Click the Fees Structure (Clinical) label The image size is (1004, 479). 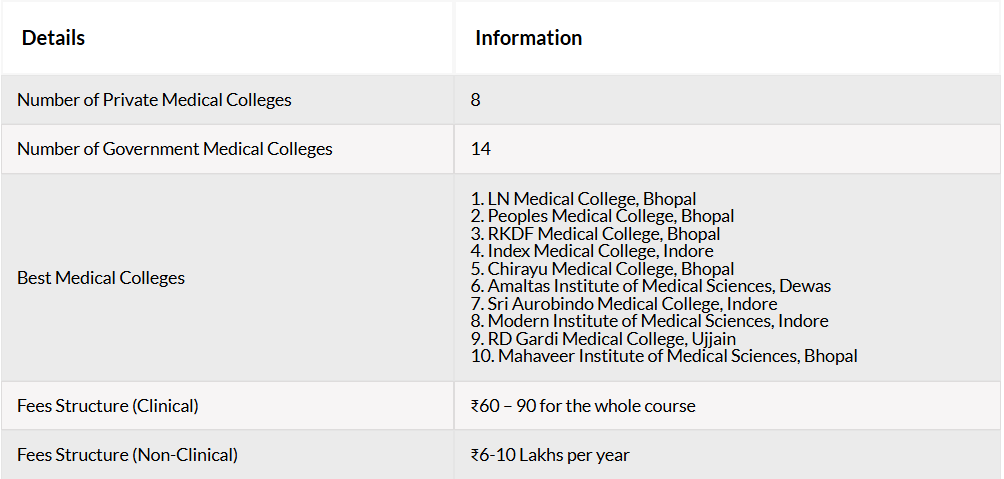click(108, 406)
